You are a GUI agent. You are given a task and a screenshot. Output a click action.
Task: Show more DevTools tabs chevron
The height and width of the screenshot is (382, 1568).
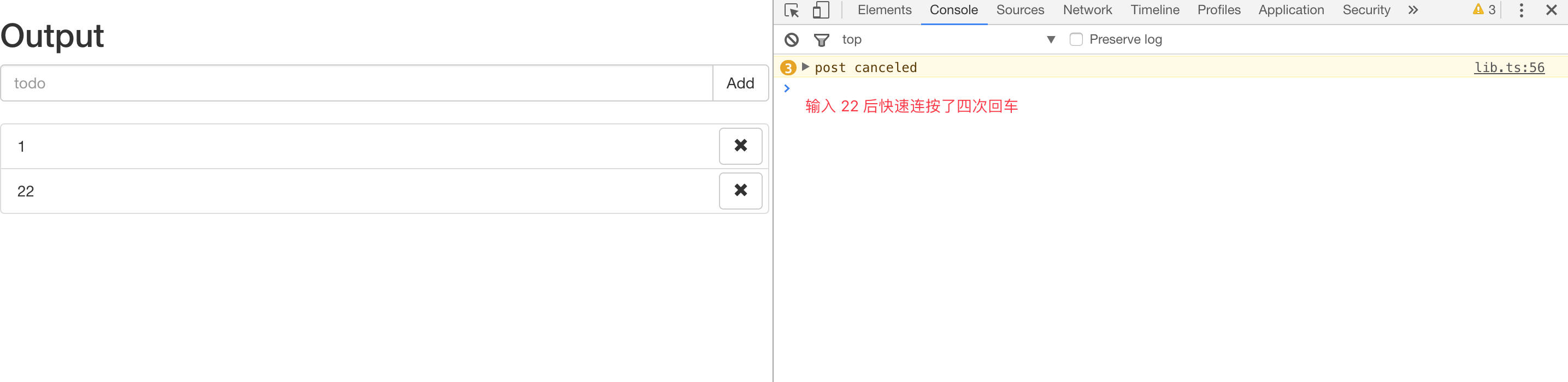click(x=1413, y=10)
